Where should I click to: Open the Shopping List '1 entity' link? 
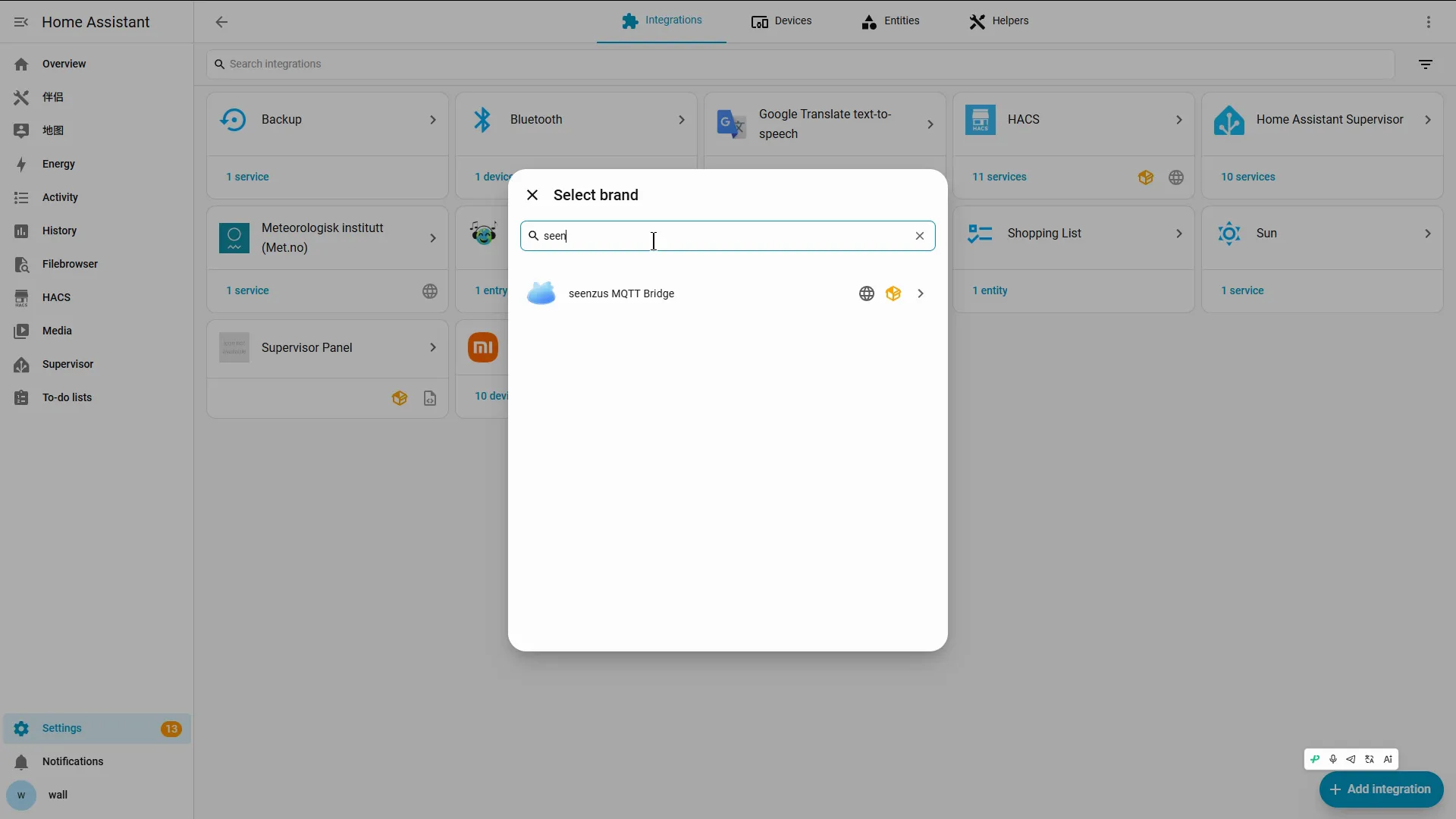(990, 290)
